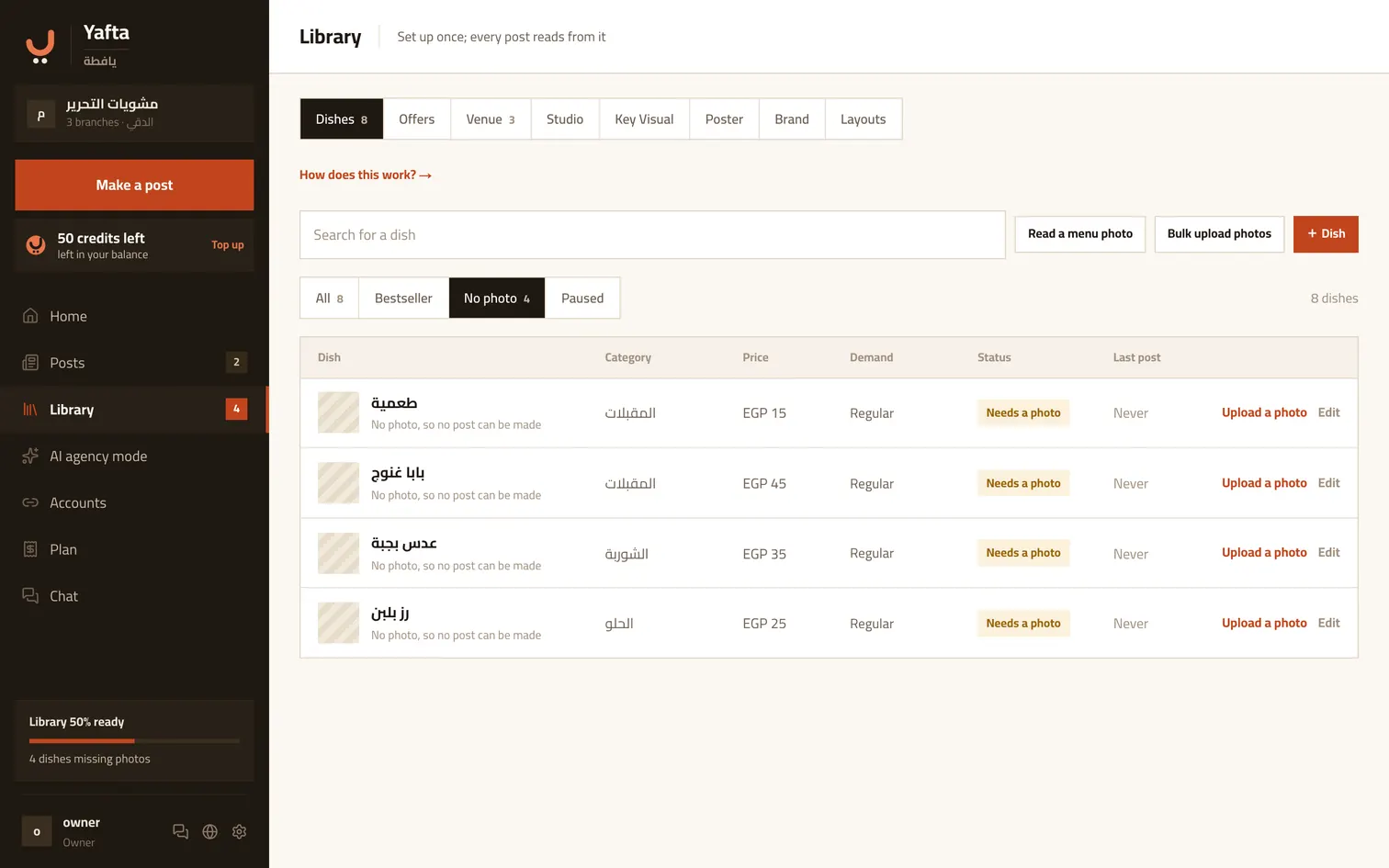The width and height of the screenshot is (1389, 868).
Task: Click Needs a photo badge for بابا غنوج
Action: 1023,483
